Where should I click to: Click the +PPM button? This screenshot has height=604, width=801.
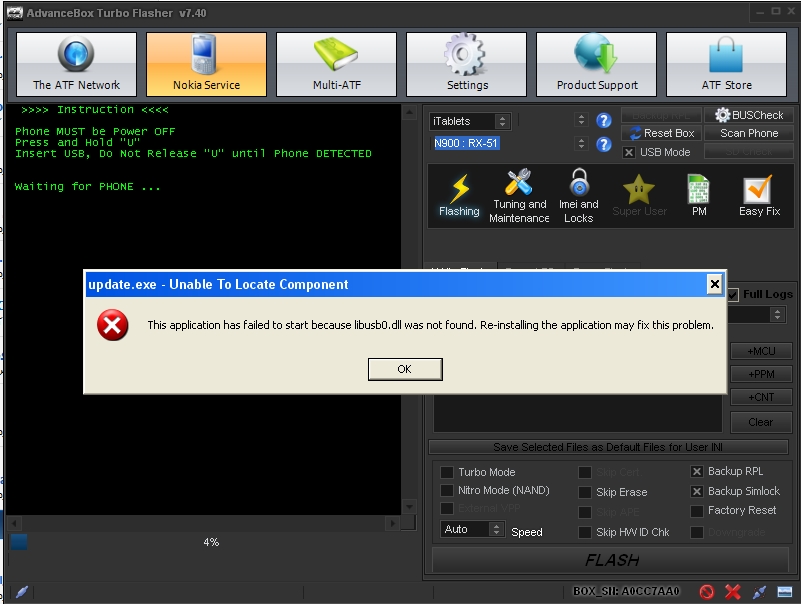(x=761, y=374)
